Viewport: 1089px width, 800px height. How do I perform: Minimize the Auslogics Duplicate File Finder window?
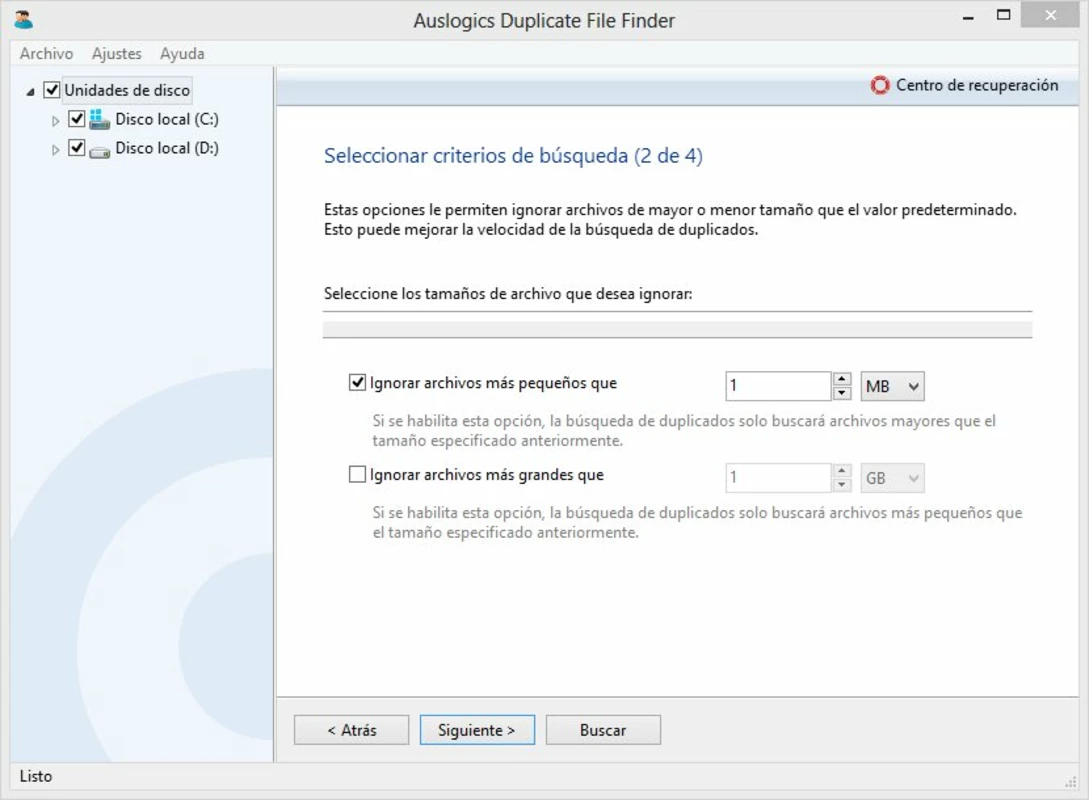968,17
